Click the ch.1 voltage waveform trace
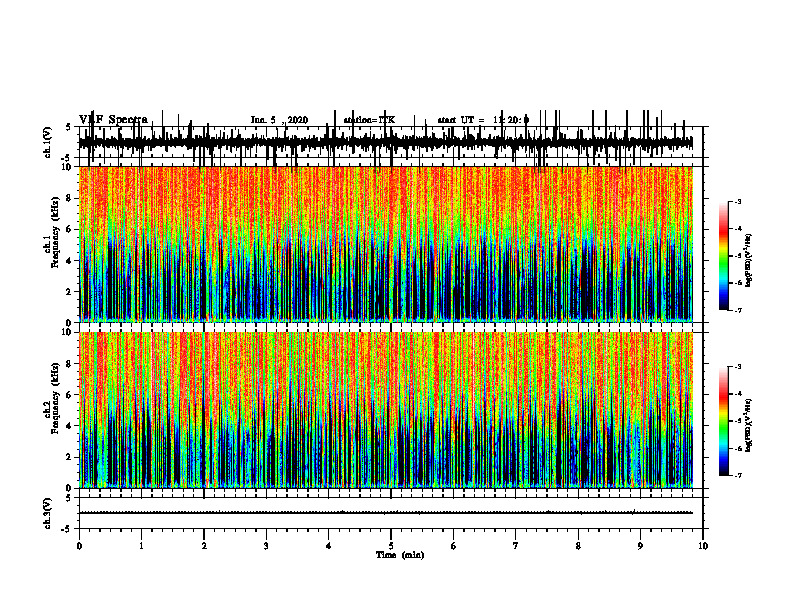Viewport: 792px width, 612px height. (x=386, y=142)
